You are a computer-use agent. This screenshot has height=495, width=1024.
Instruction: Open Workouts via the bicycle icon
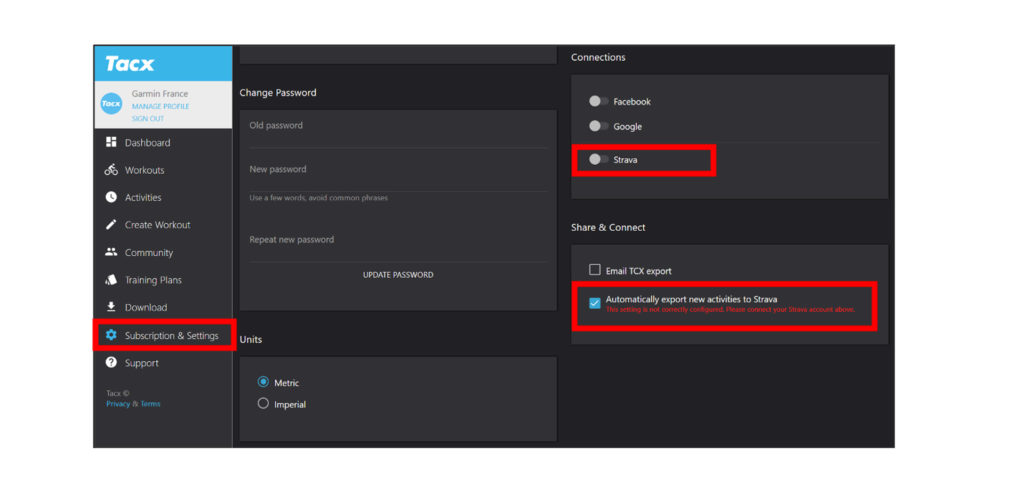(x=111, y=170)
